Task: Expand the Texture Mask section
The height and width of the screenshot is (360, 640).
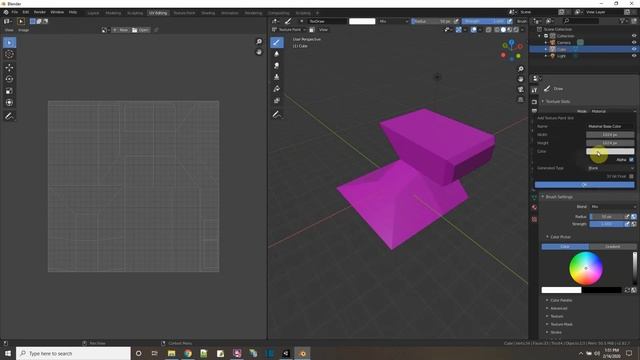Action: [x=560, y=324]
